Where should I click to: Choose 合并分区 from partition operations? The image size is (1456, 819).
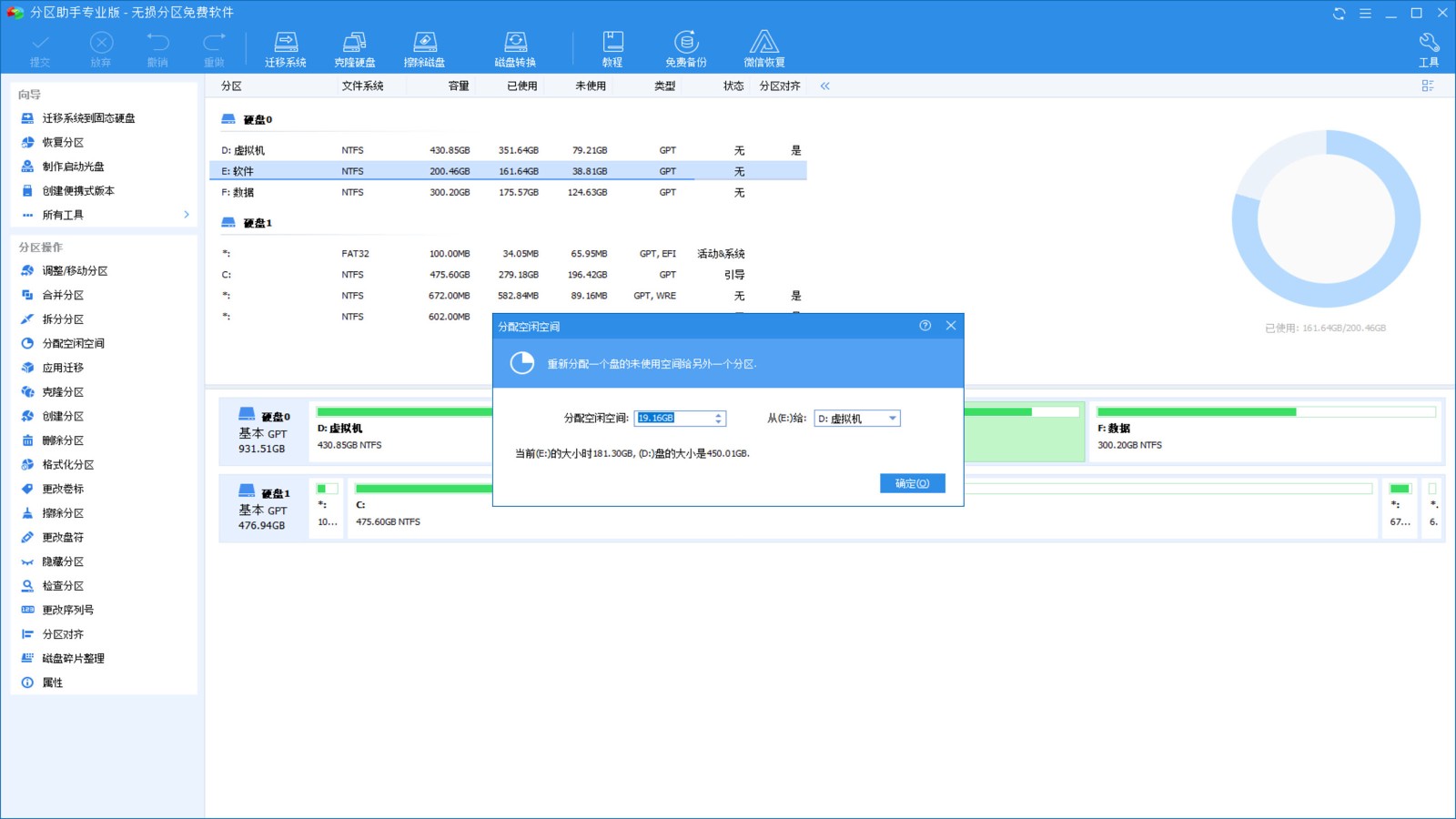tap(63, 295)
